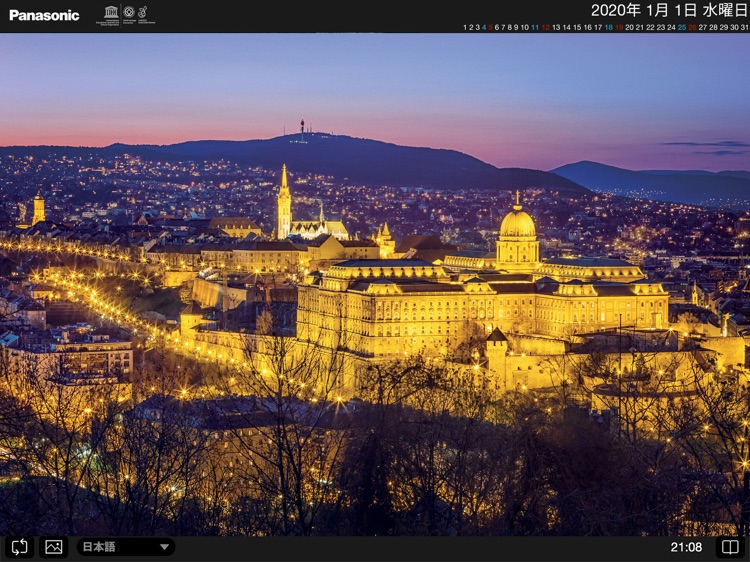Tap the rotate/refresh icon in bottom bar
Screen dimensions: 750x562
pyautogui.click(x=19, y=547)
